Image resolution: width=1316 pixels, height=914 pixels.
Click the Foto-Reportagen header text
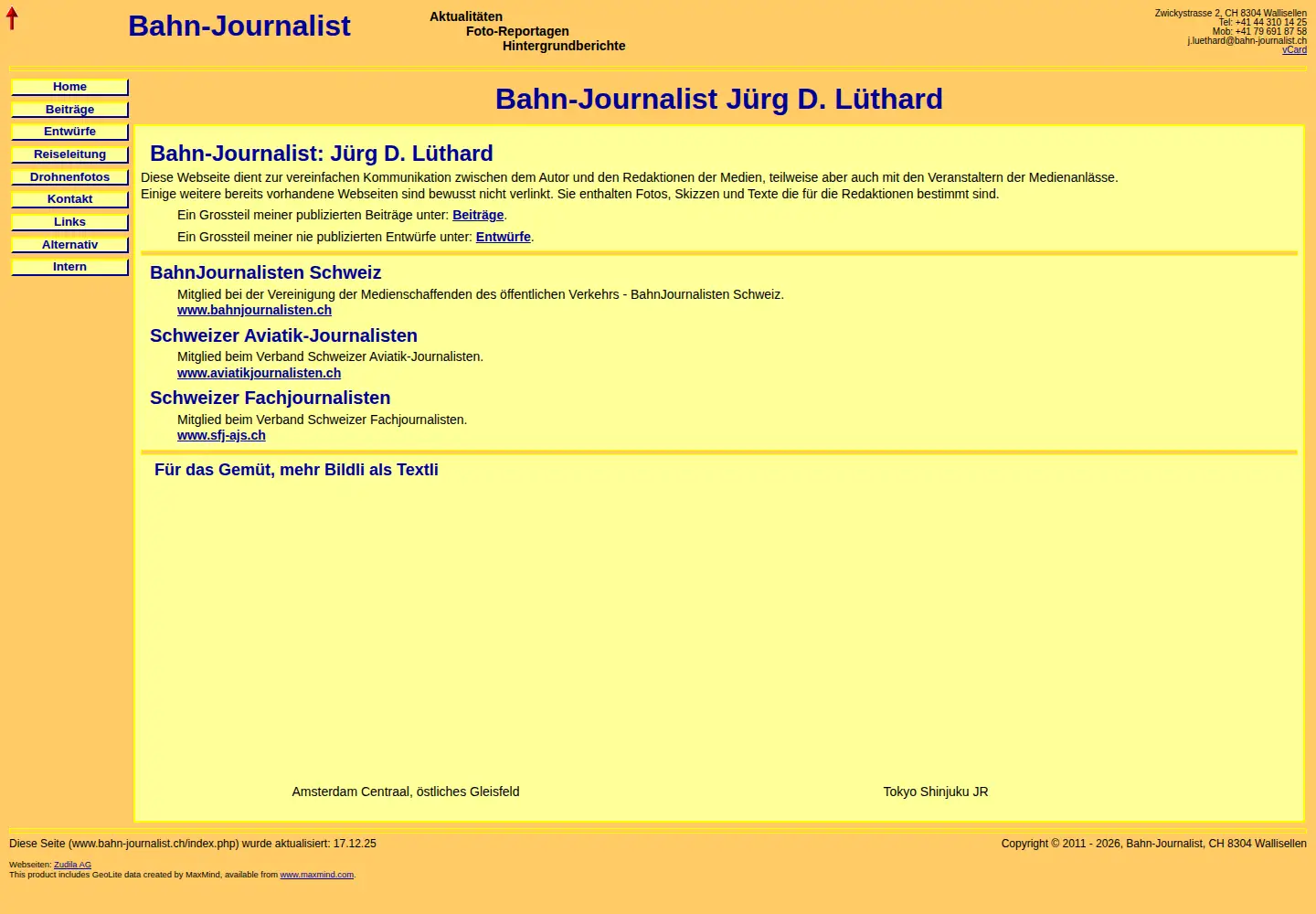pyautogui.click(x=517, y=31)
